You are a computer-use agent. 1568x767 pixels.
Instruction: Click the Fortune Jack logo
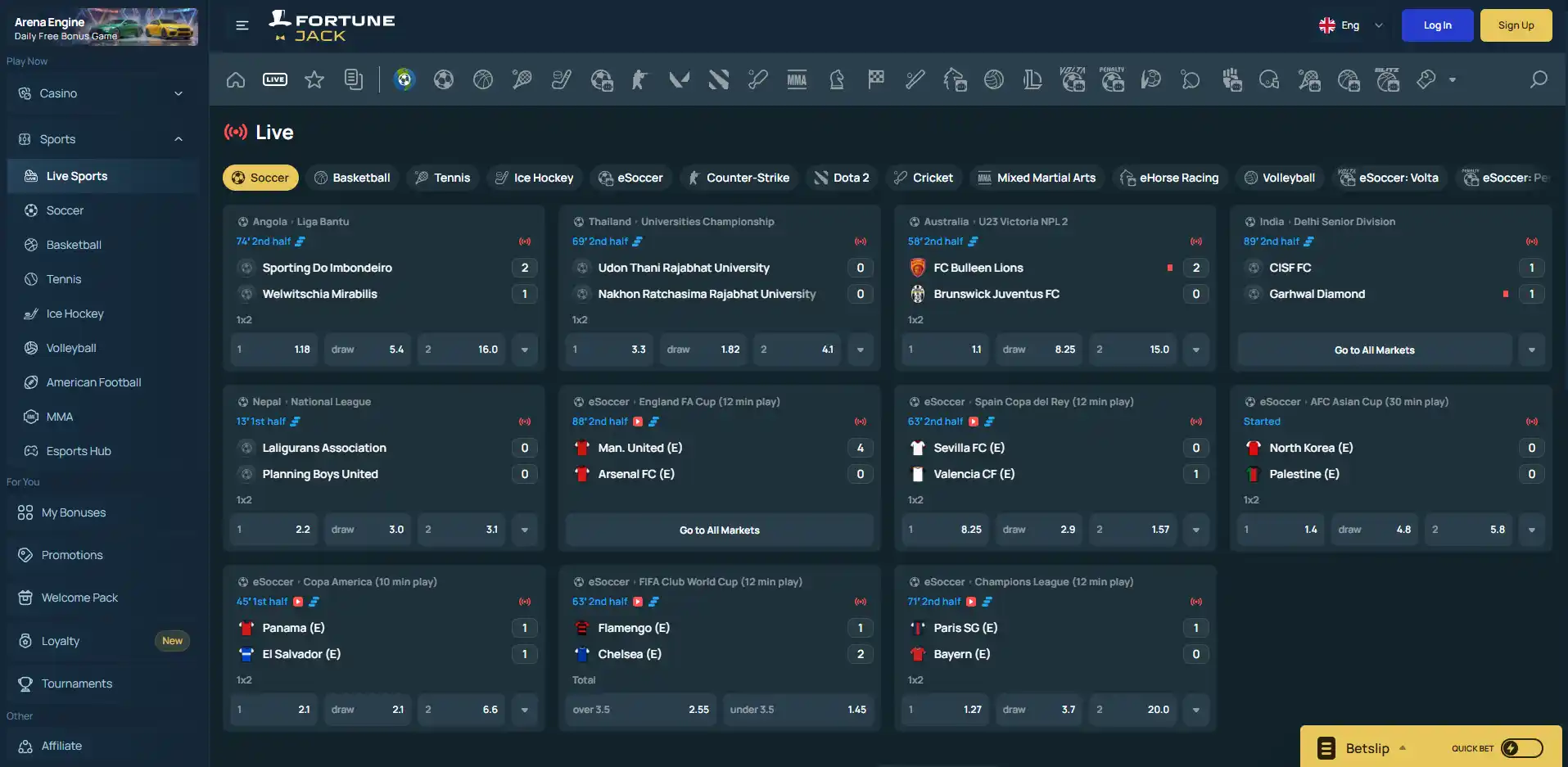coord(332,26)
